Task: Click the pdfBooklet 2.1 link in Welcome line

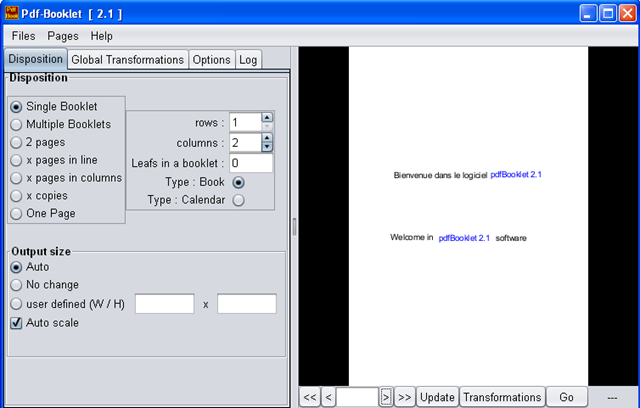Action: (x=464, y=238)
